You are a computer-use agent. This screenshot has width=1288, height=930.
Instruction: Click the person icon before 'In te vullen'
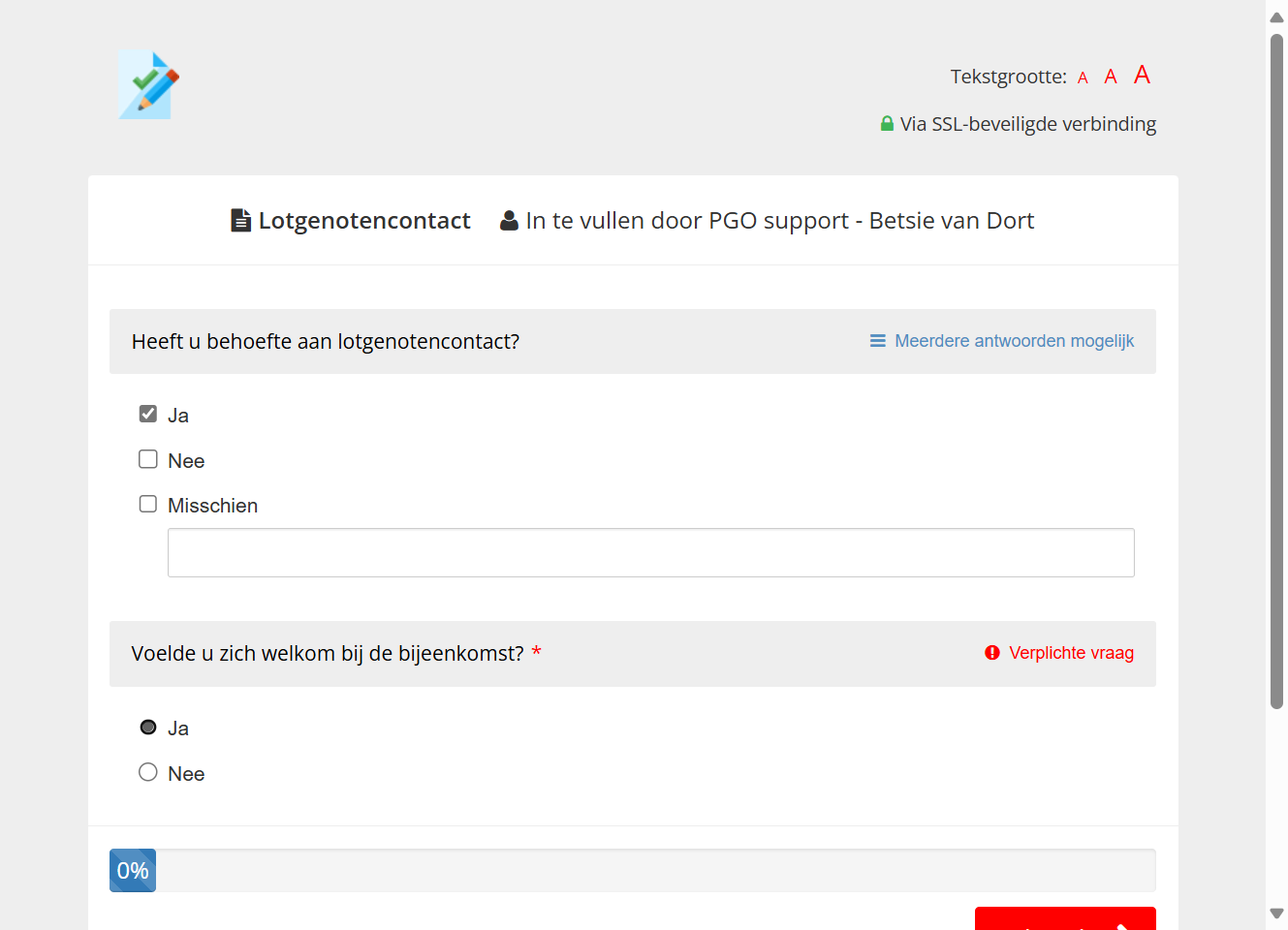click(x=509, y=221)
